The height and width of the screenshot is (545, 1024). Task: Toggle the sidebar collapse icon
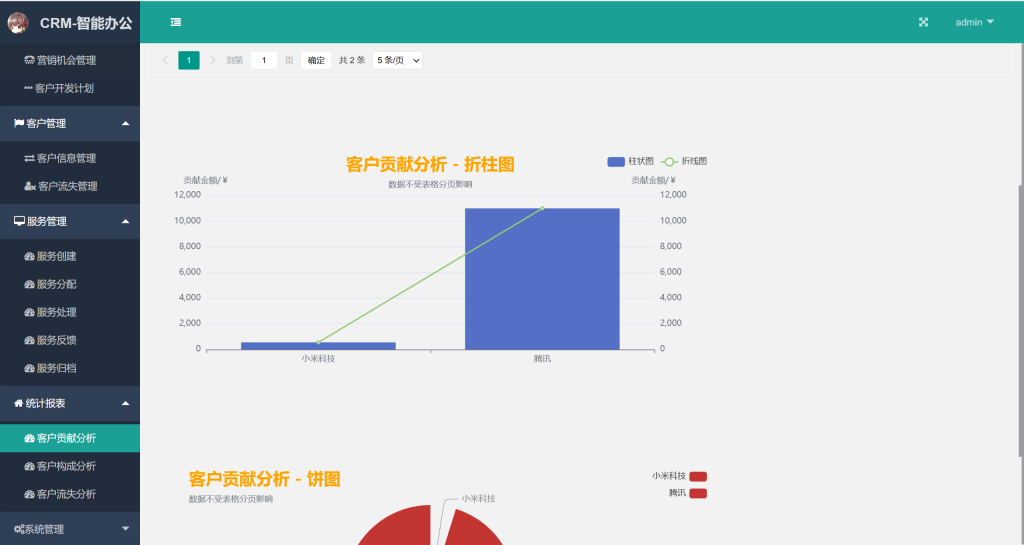pos(176,22)
